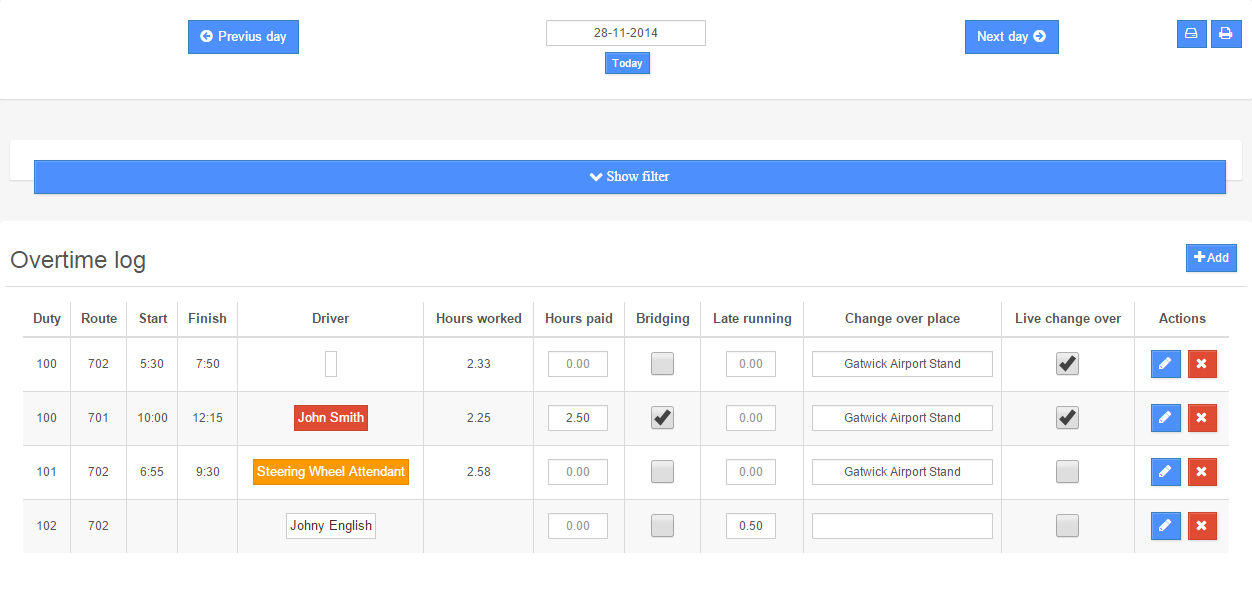Go to the Next day
This screenshot has height=589, width=1252.
(1011, 37)
